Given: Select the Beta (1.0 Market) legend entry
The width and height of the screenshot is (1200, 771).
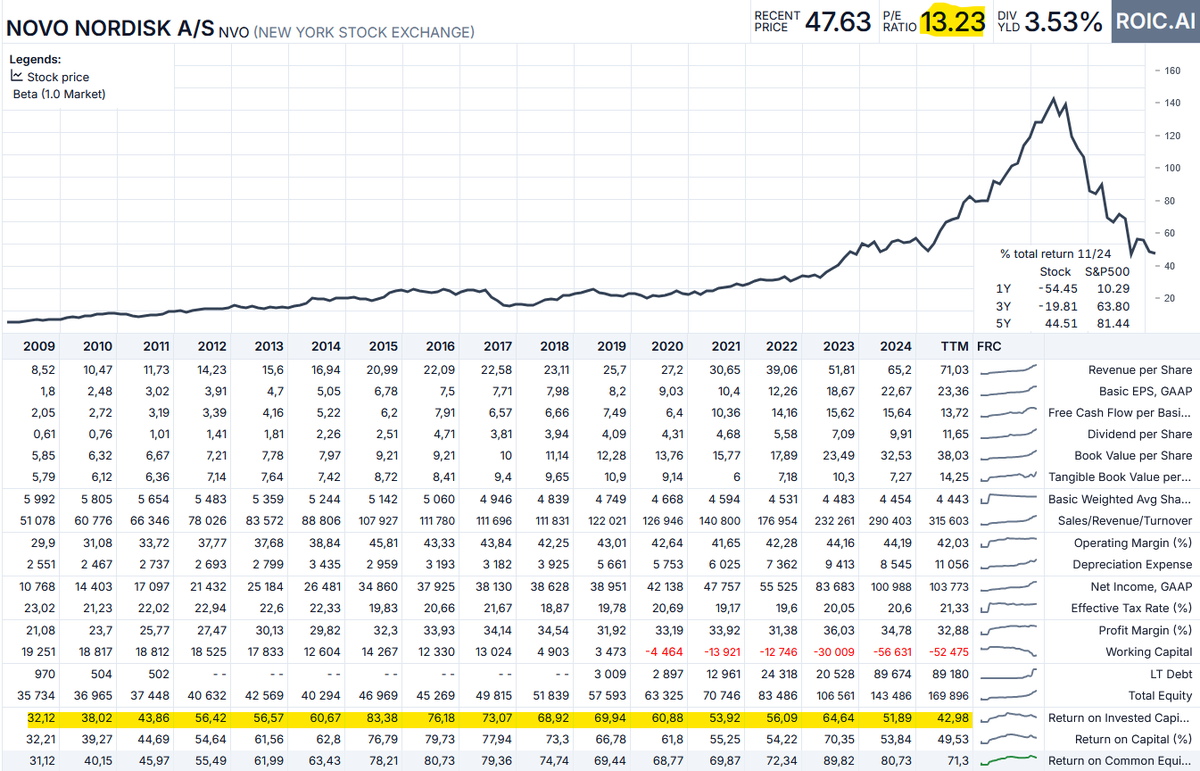Looking at the screenshot, I should (59, 95).
